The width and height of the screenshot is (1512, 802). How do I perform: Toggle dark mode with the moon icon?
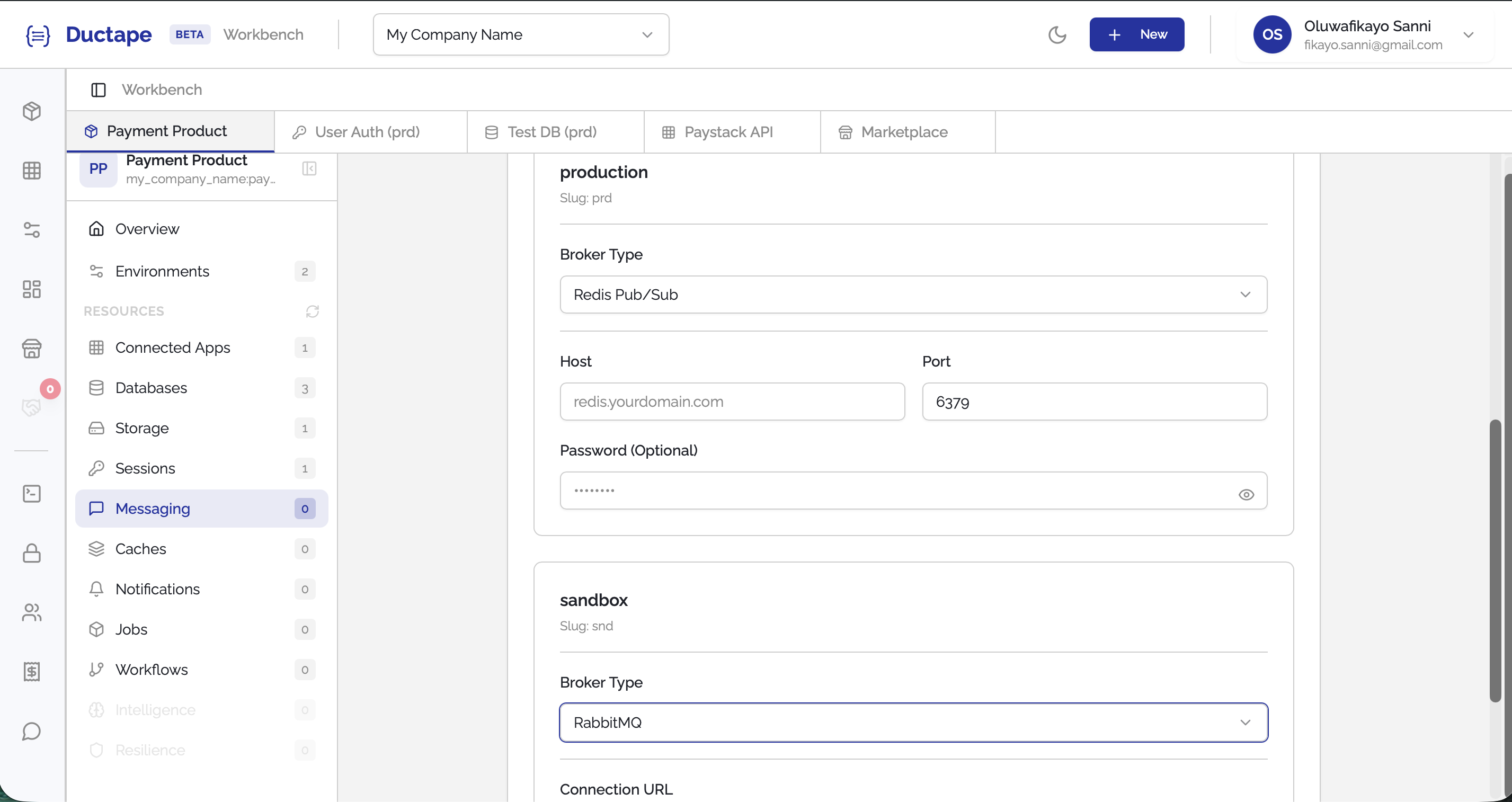tap(1057, 34)
